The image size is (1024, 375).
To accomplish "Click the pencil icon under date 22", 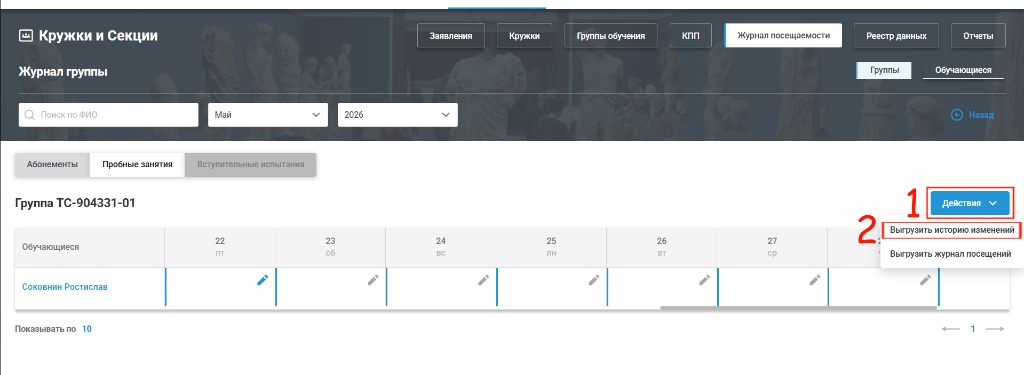I will (263, 280).
